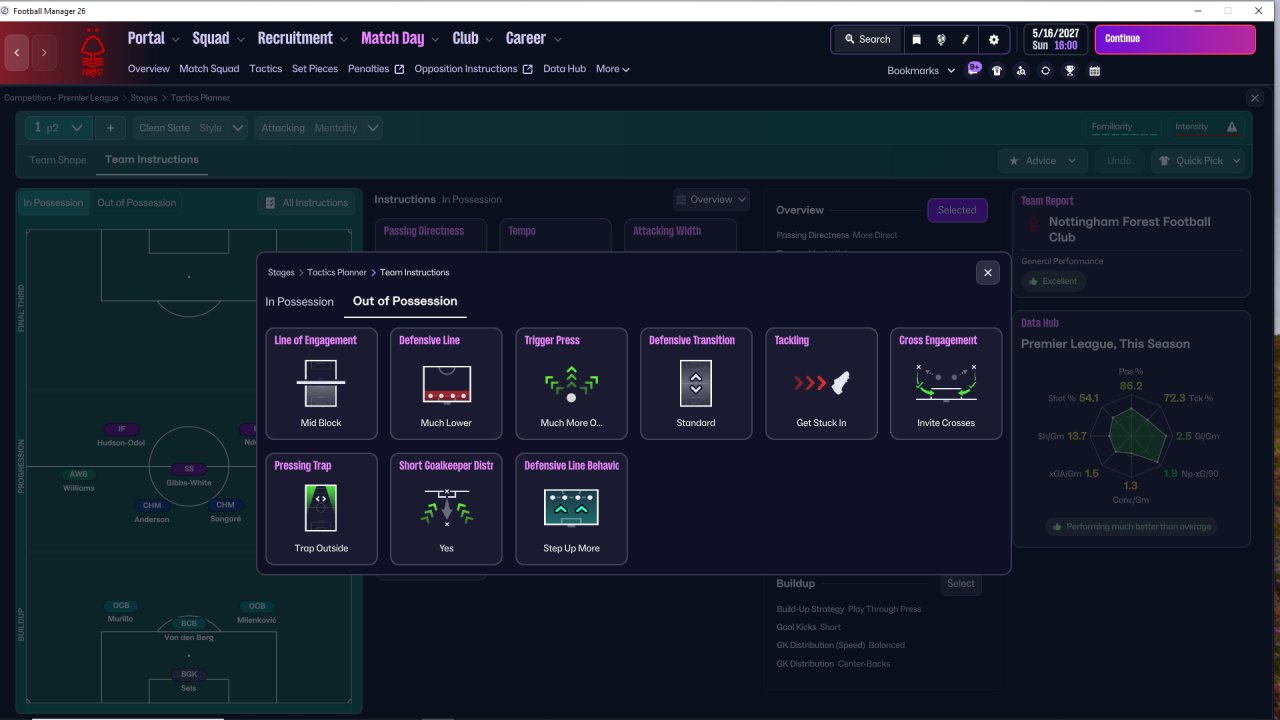Click the globe icon beside the bookmark icon
This screenshot has height=720, width=1280.
(941, 40)
